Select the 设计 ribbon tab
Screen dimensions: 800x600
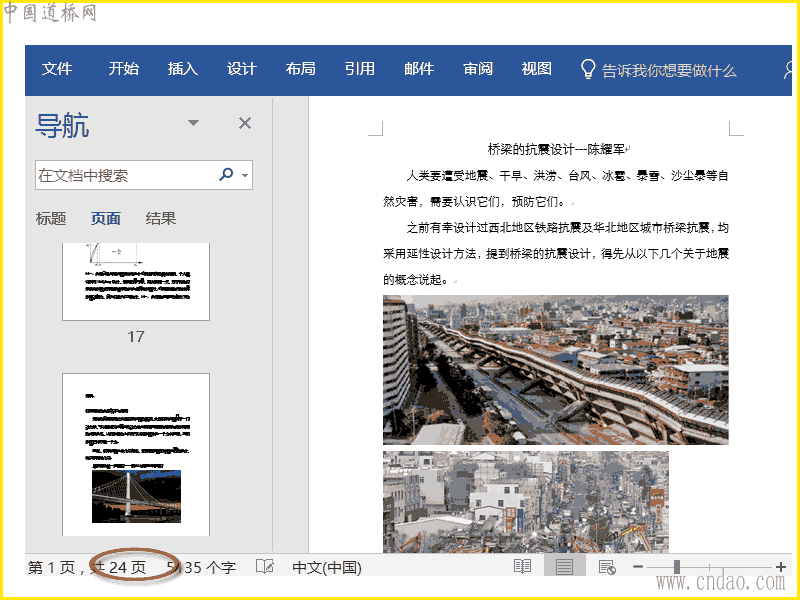click(241, 69)
